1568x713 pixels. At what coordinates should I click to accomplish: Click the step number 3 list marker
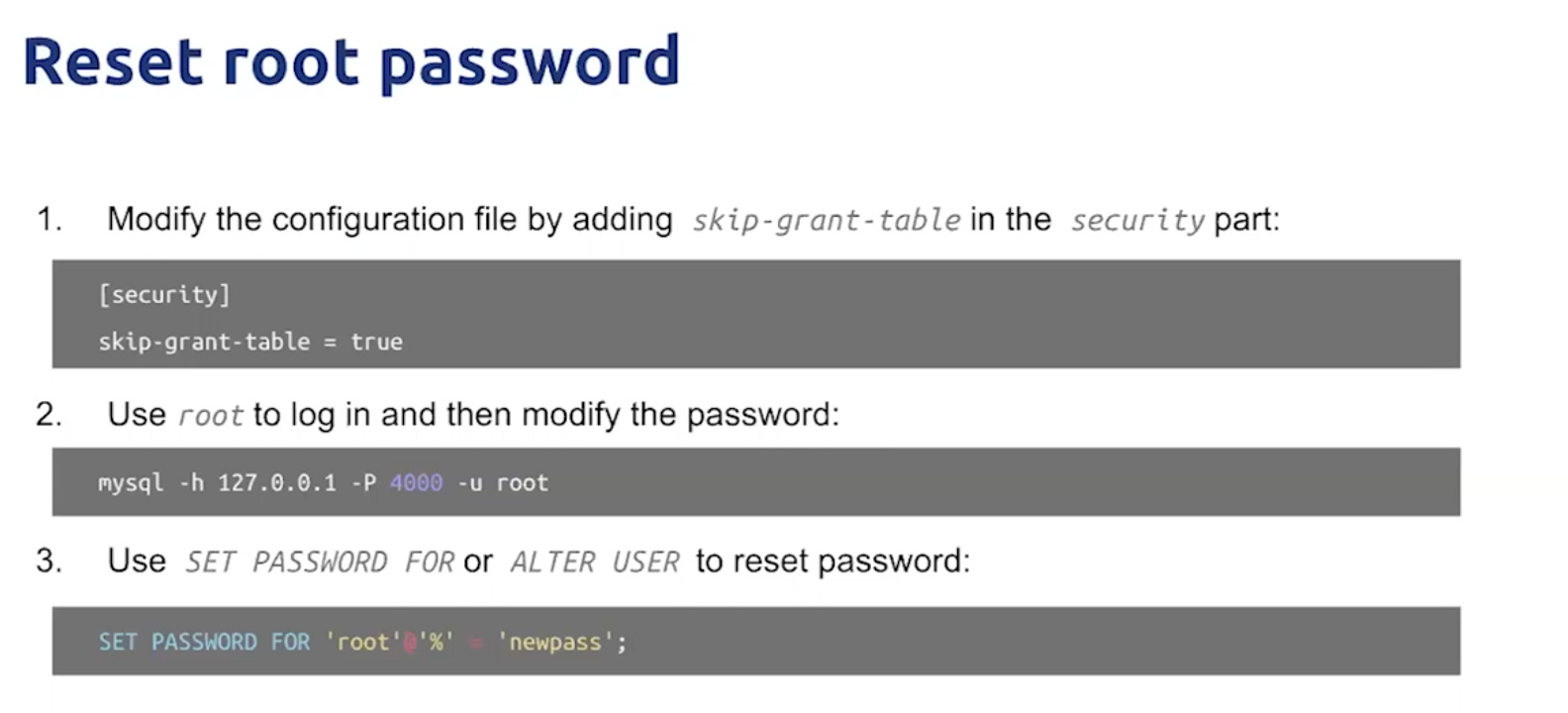coord(49,560)
